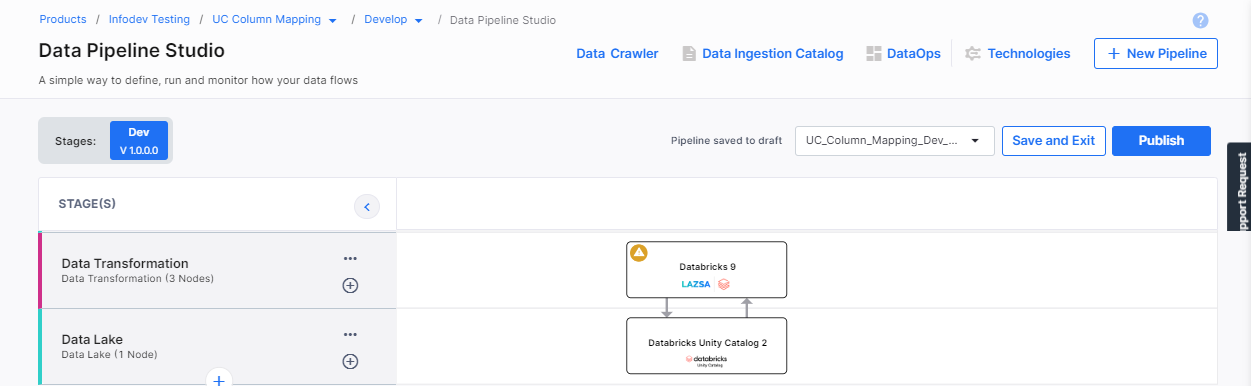Expand the Develop breadcrumb dropdown

pos(418,20)
